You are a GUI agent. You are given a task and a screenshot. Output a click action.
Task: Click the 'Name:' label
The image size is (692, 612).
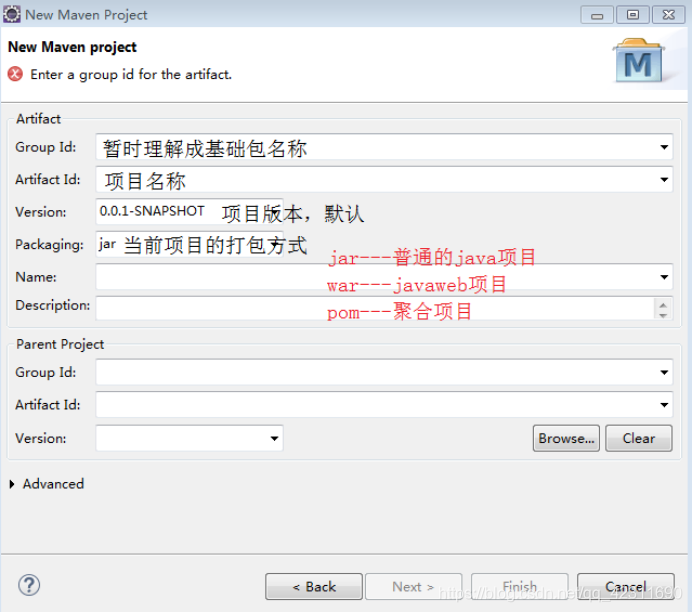tap(36, 277)
